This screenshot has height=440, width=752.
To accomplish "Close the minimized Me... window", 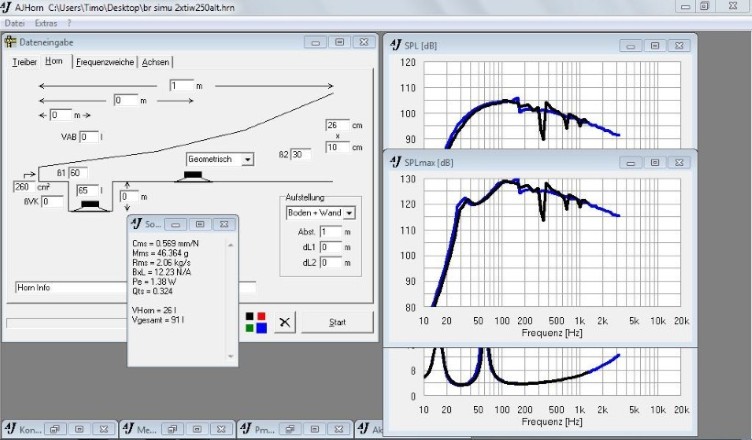I will click(x=221, y=429).
